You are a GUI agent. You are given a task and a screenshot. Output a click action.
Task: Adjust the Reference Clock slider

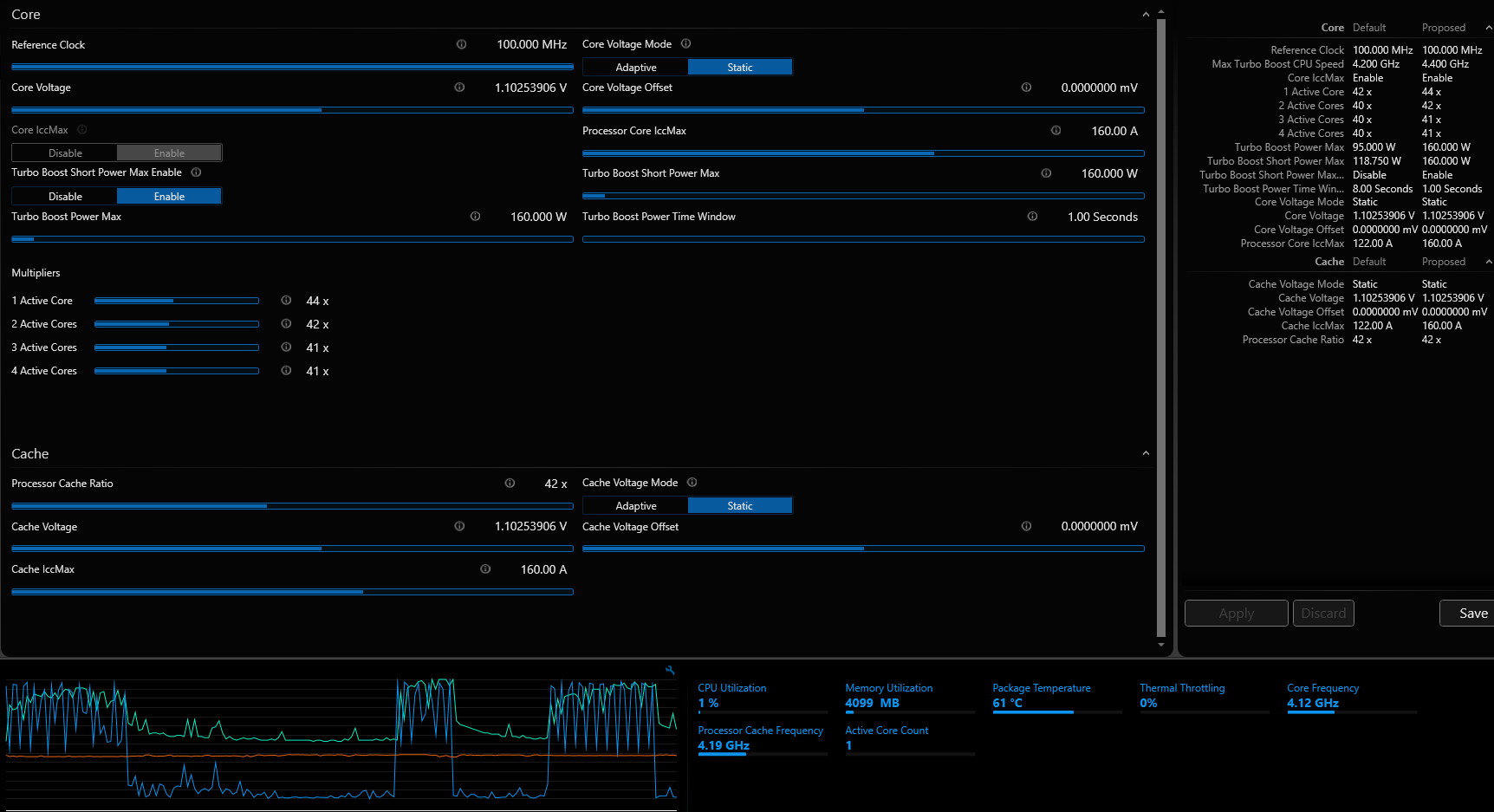(292, 67)
